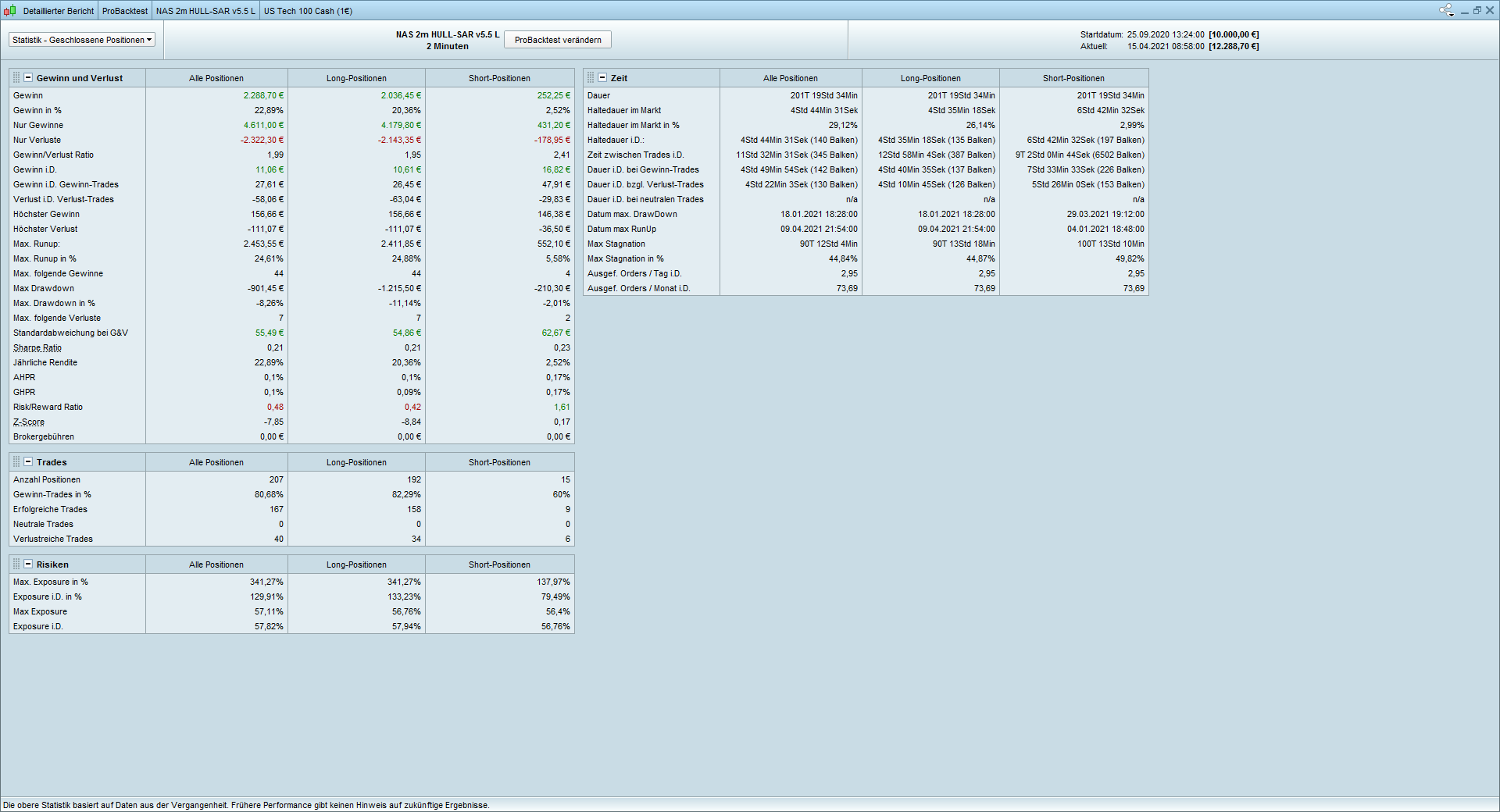Minimize the Detaillierter Bericht window
The height and width of the screenshot is (812, 1500).
click(x=1465, y=11)
